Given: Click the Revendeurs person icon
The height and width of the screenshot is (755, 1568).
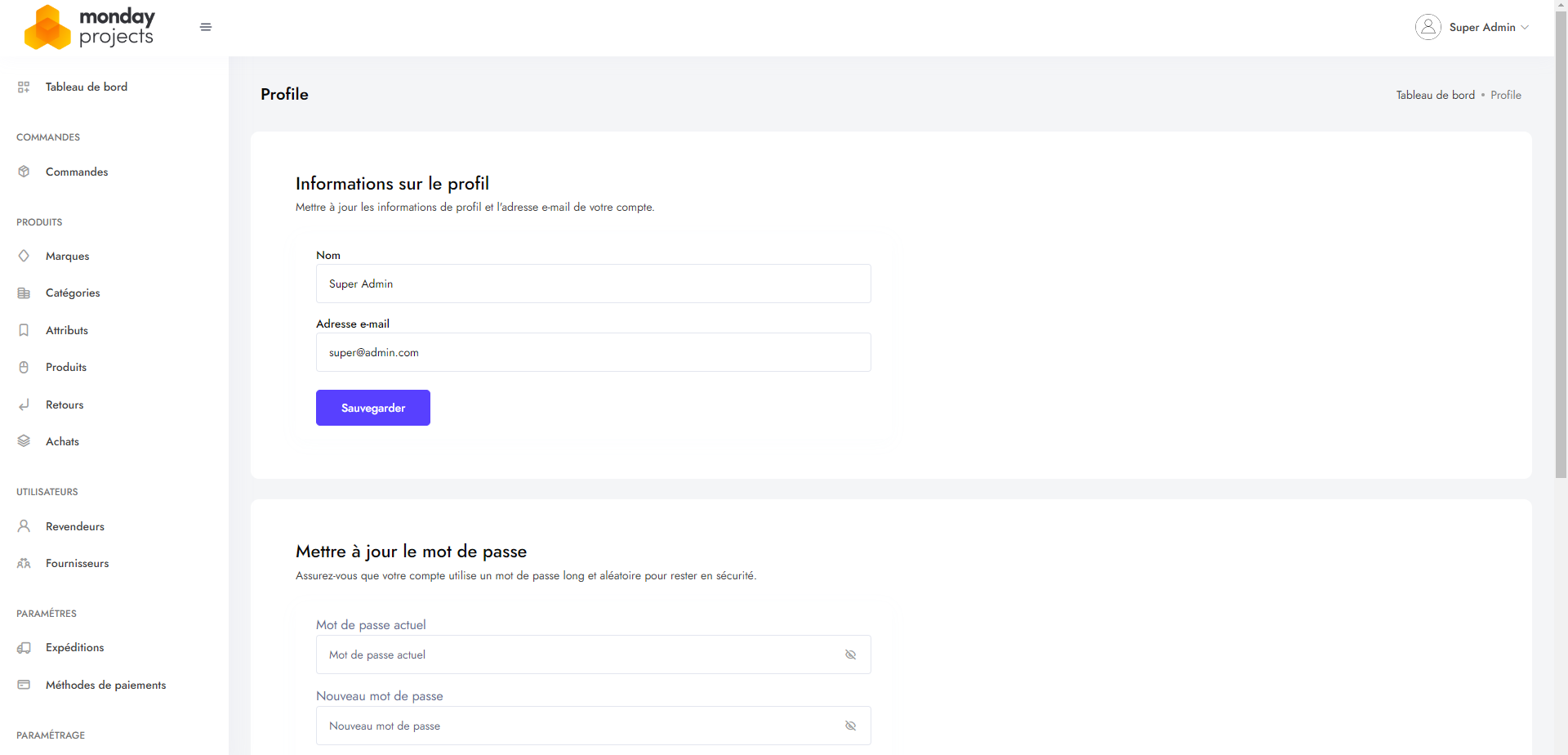Looking at the screenshot, I should click(x=24, y=526).
